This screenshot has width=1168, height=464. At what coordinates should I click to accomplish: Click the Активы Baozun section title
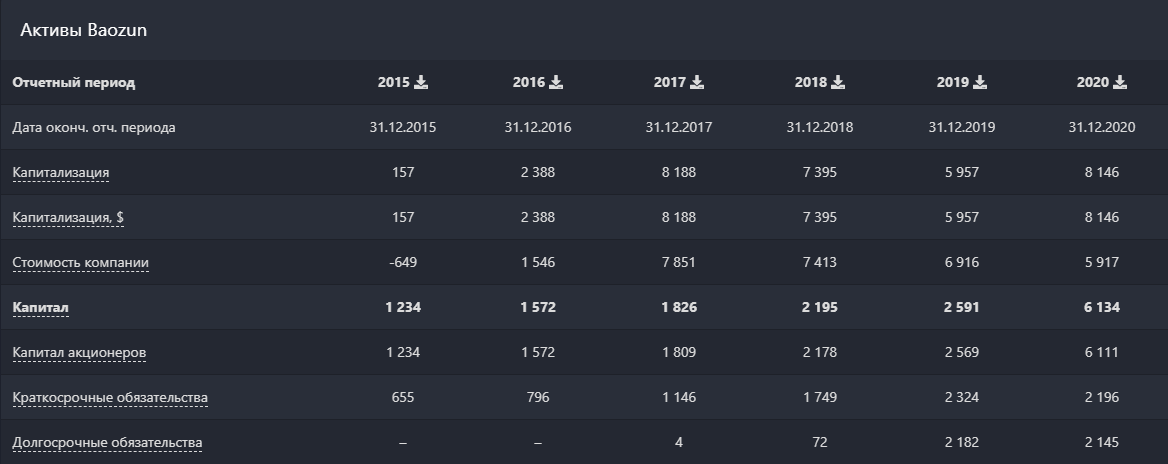[83, 31]
